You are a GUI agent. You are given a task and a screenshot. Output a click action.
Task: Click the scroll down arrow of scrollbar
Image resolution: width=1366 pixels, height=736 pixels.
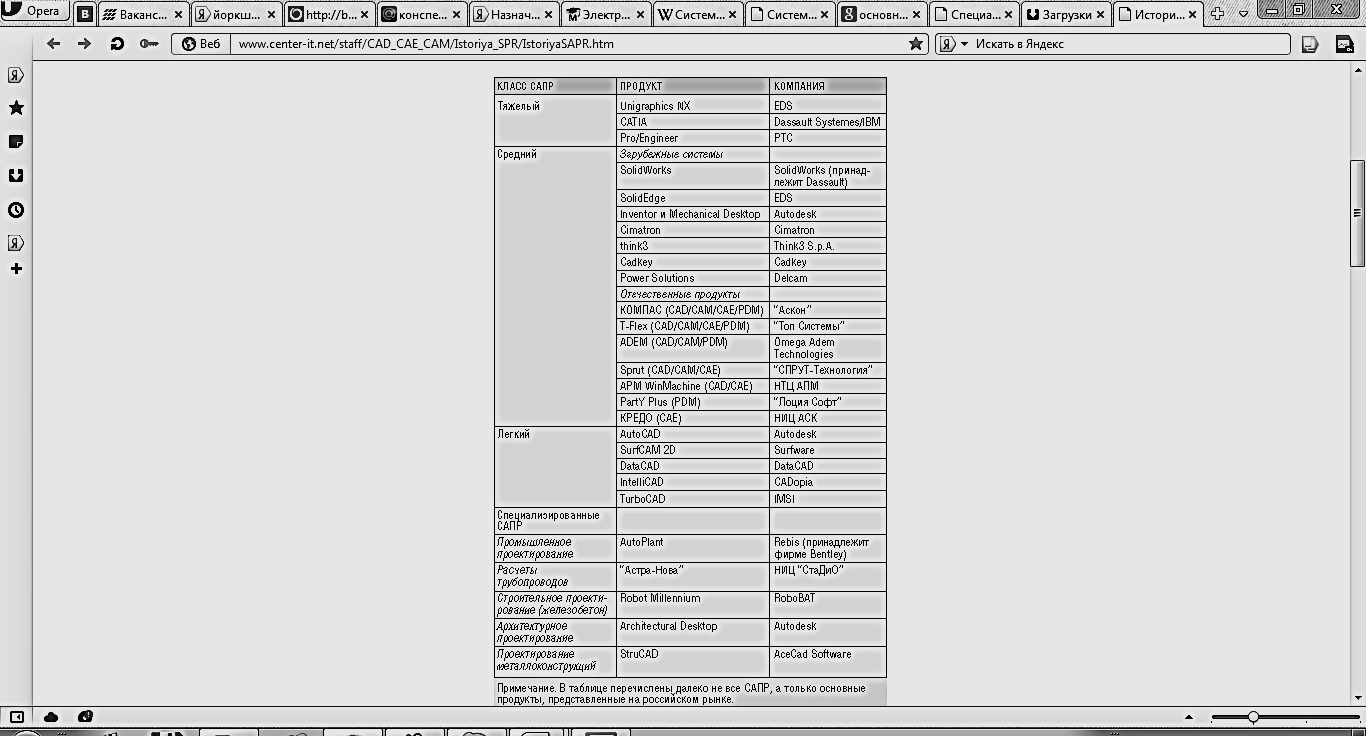pos(1357,698)
